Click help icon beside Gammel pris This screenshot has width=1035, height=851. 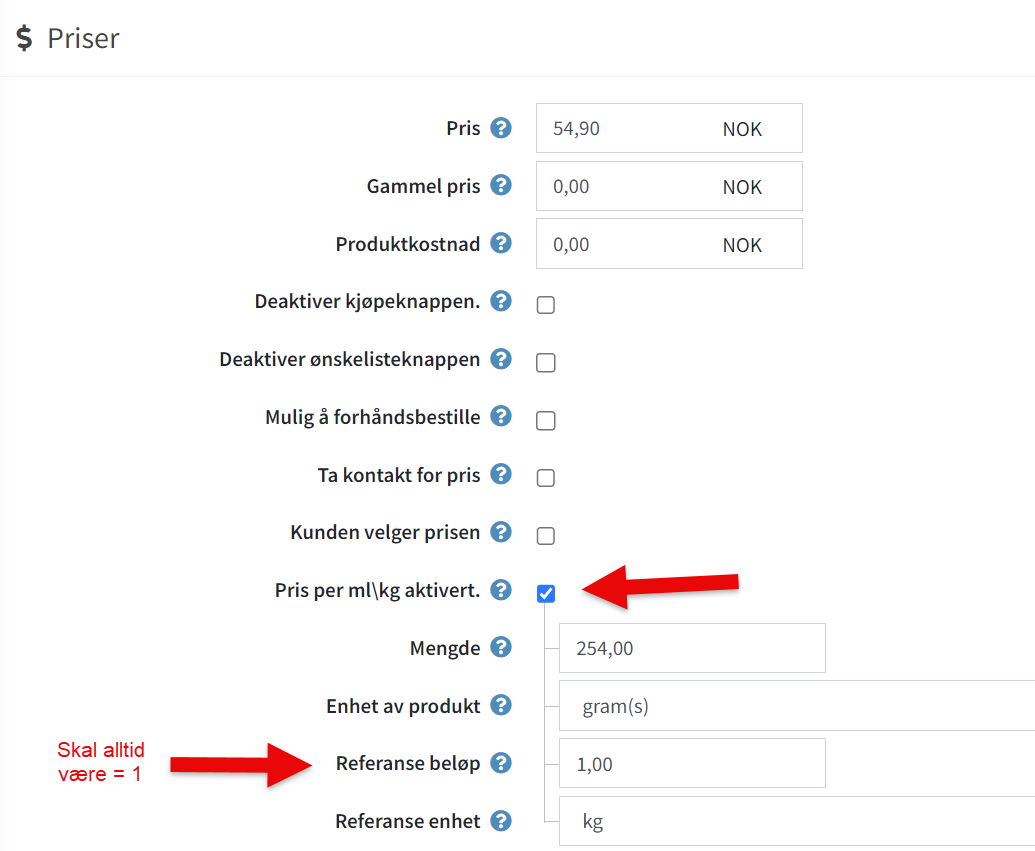coord(501,186)
